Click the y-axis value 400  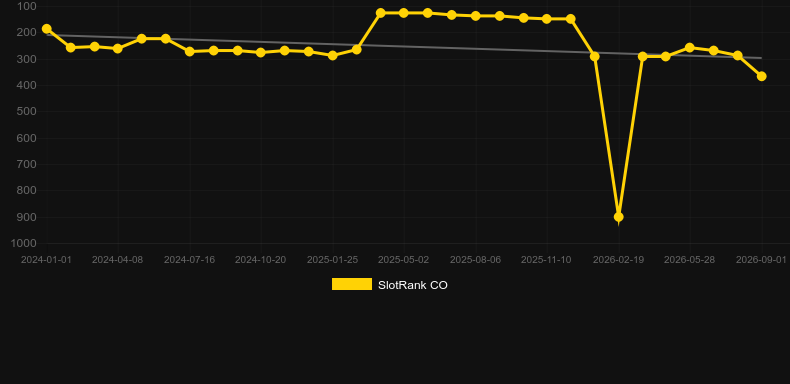pos(27,86)
